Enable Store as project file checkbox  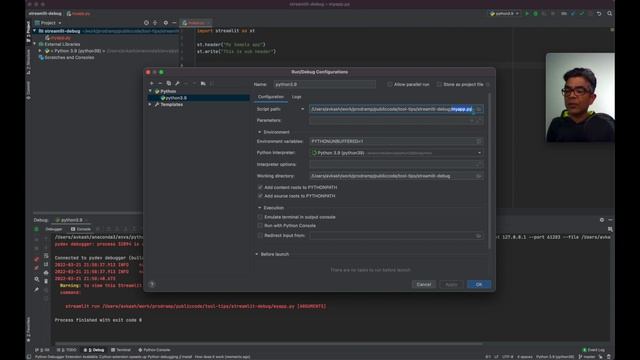(439, 84)
